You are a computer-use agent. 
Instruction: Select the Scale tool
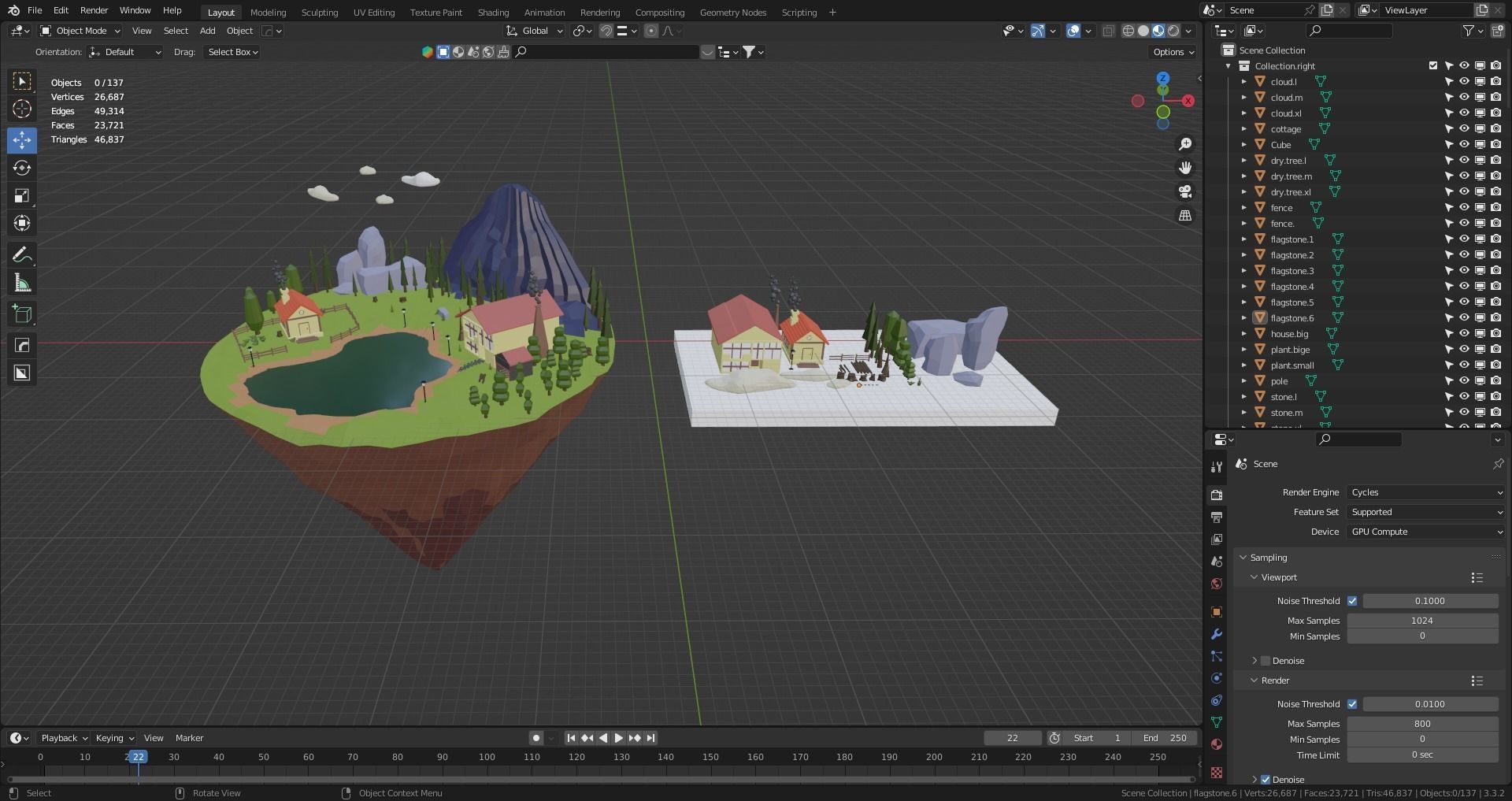[x=22, y=195]
